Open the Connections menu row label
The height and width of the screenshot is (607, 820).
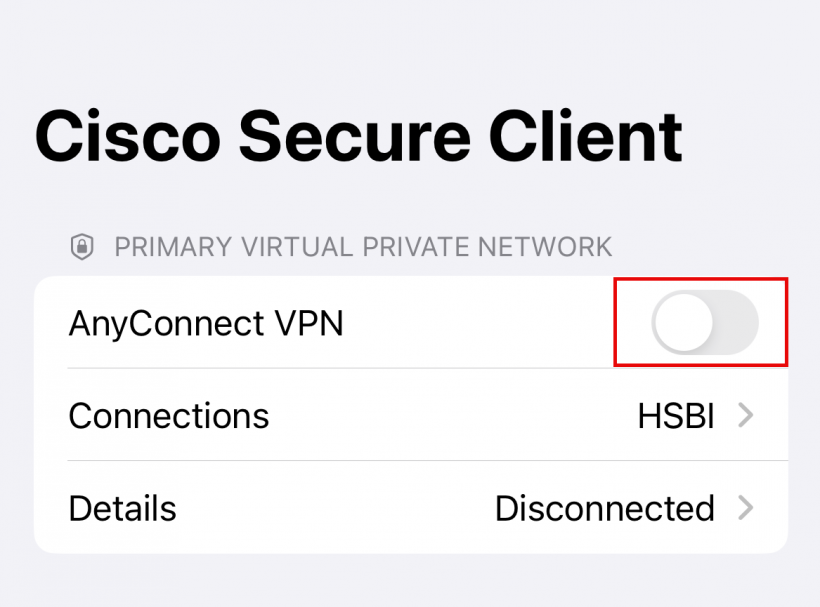[x=169, y=416]
